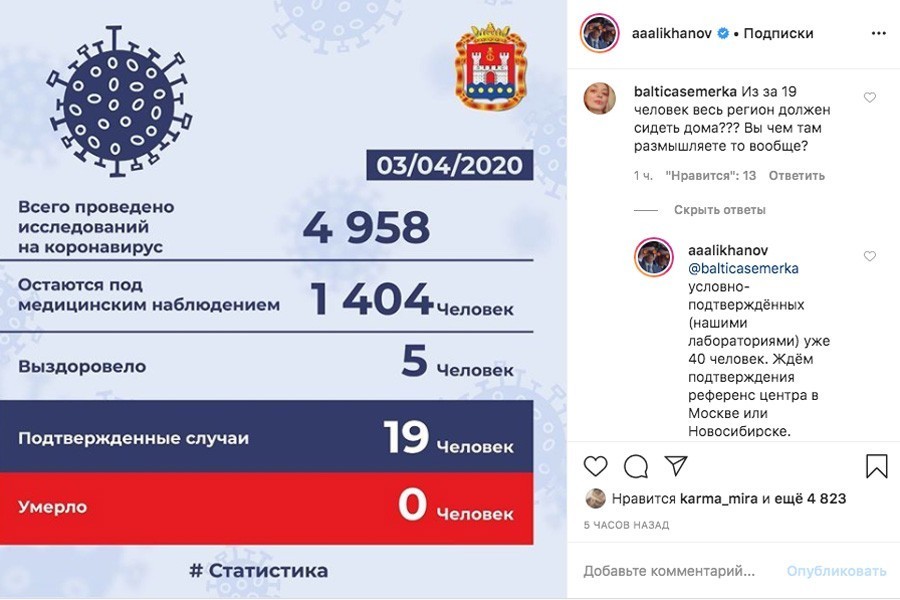Toggle like on aaalikhanov's reply heart

pos(869,255)
